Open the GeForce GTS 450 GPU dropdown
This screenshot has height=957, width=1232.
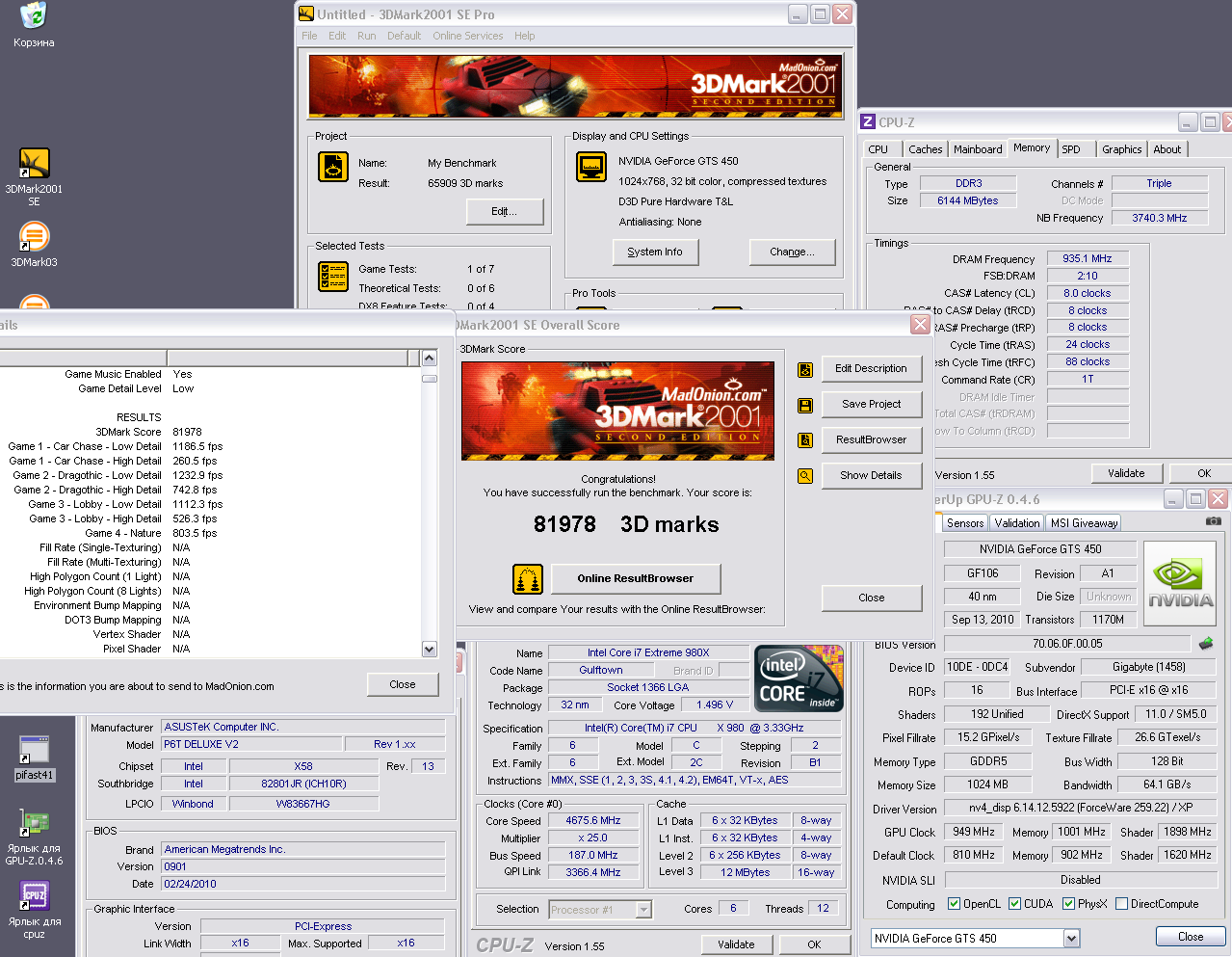point(1071,939)
